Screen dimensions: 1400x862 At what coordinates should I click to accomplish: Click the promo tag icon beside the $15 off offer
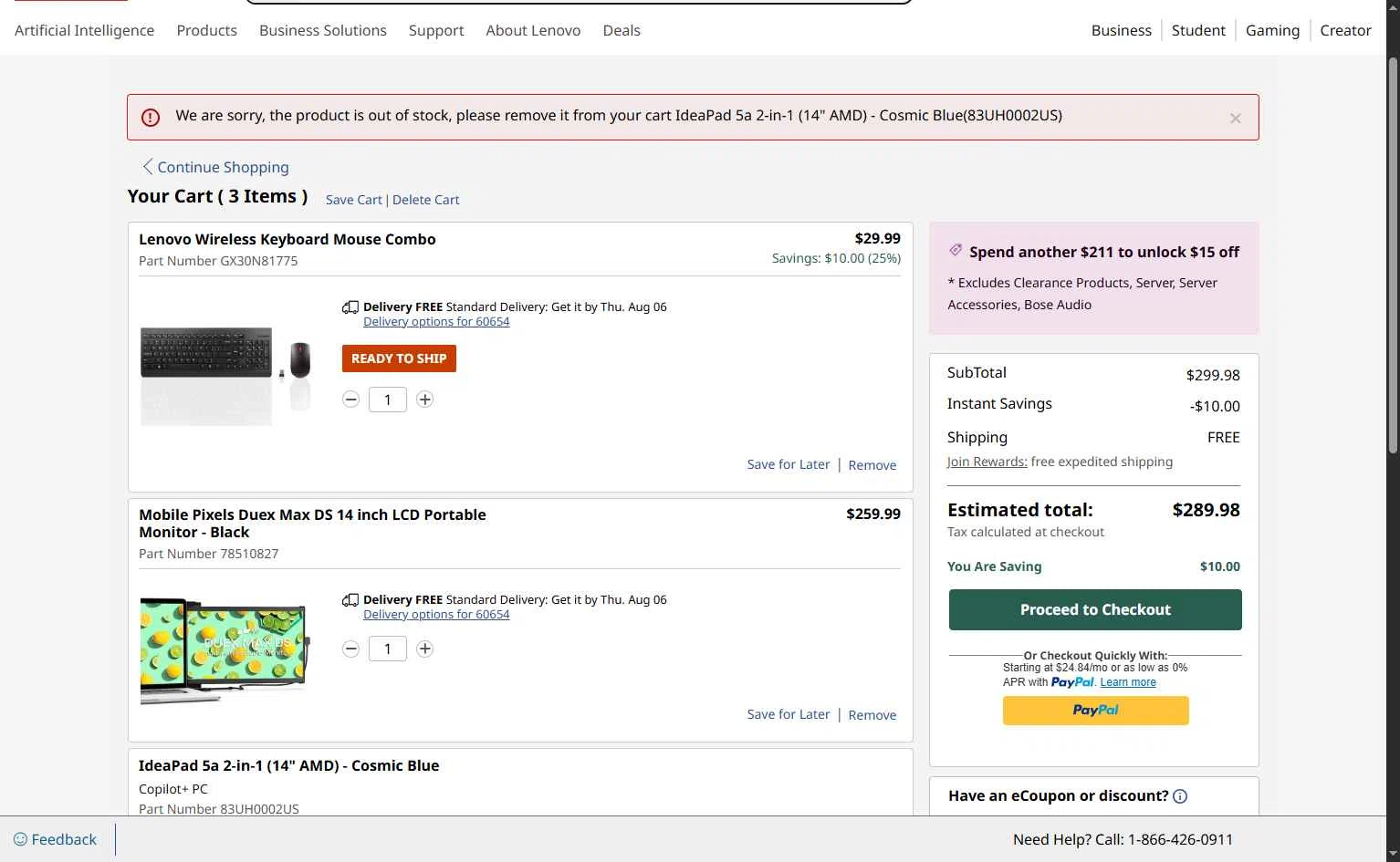click(956, 250)
